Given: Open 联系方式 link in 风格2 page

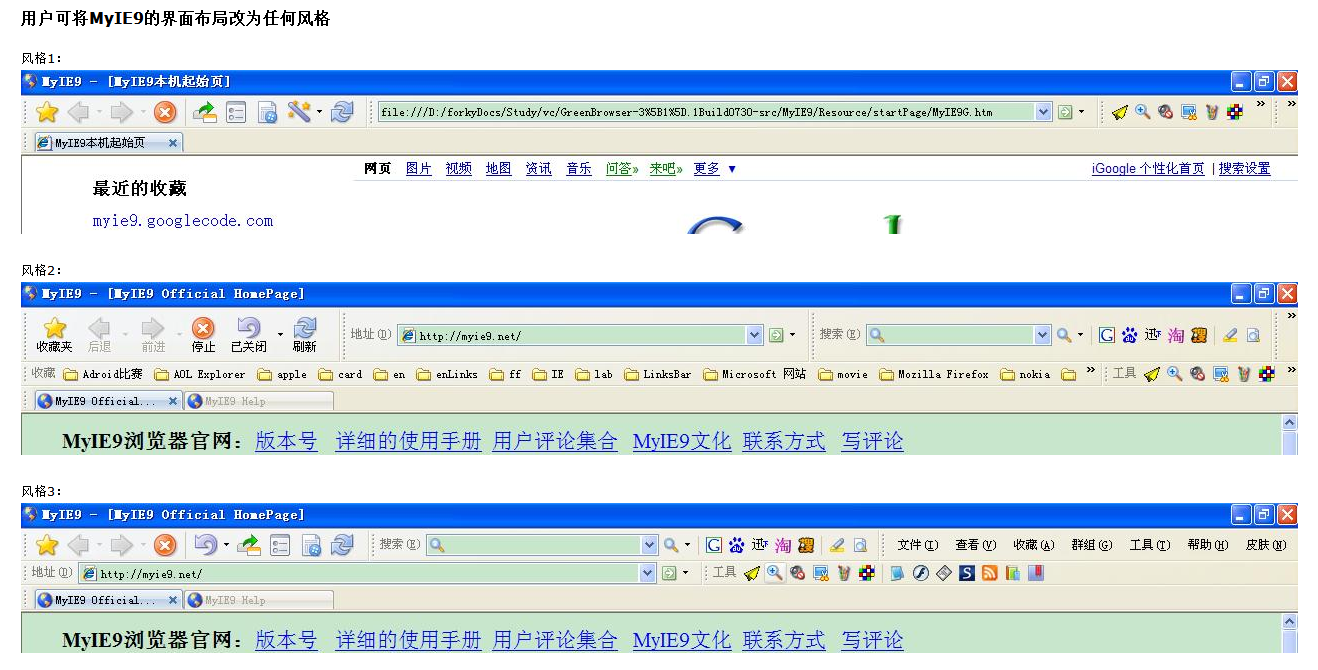Looking at the screenshot, I should (x=784, y=441).
